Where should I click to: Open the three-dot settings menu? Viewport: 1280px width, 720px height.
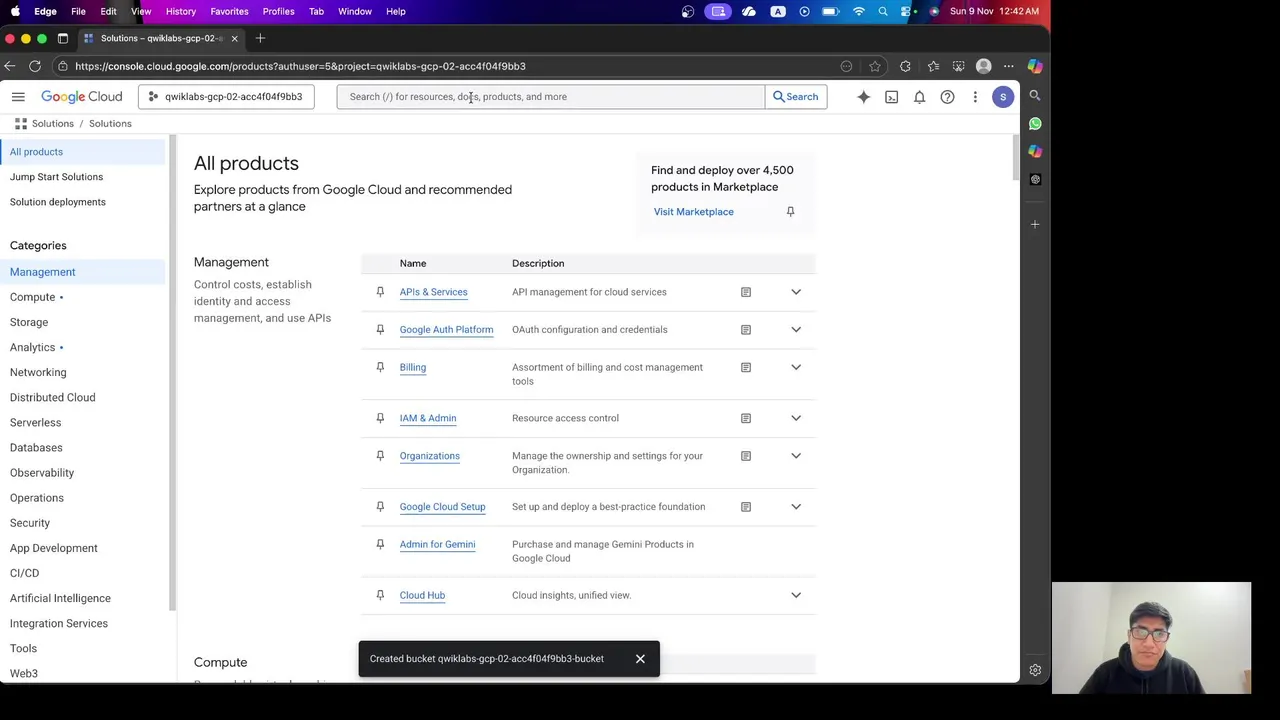tap(975, 97)
